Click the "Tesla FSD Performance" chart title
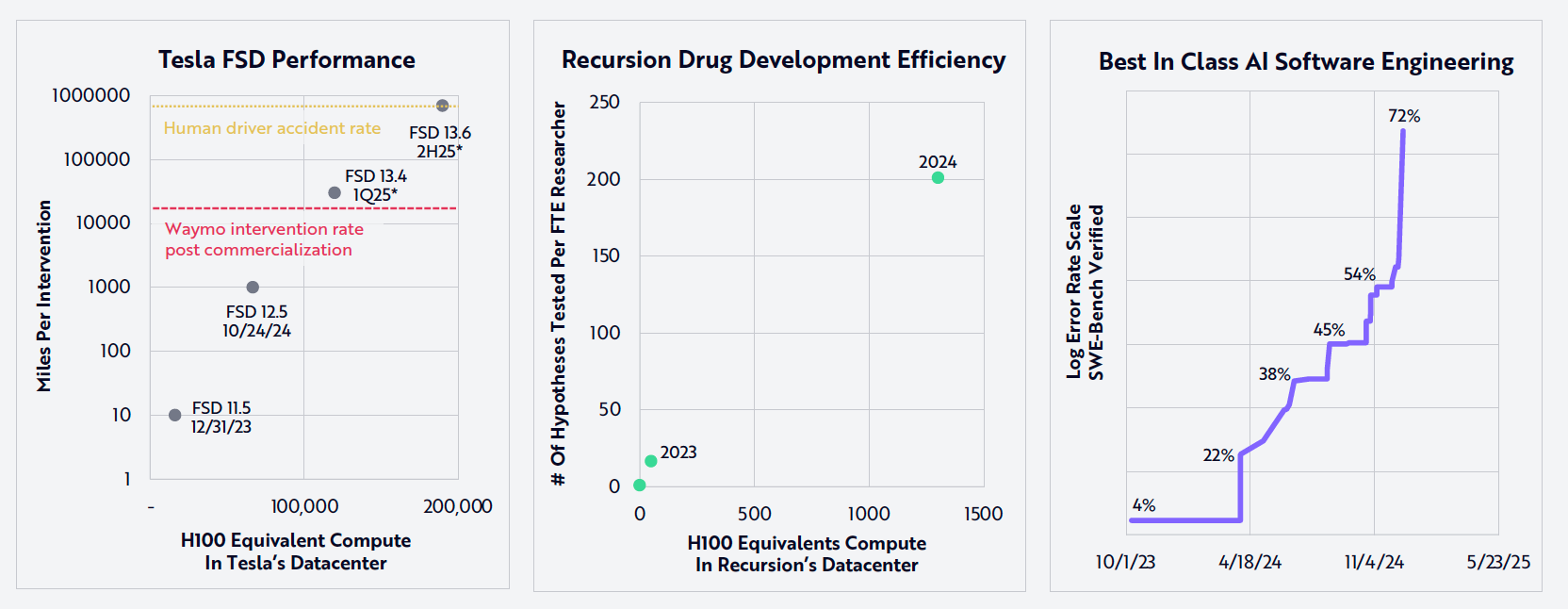 [286, 59]
